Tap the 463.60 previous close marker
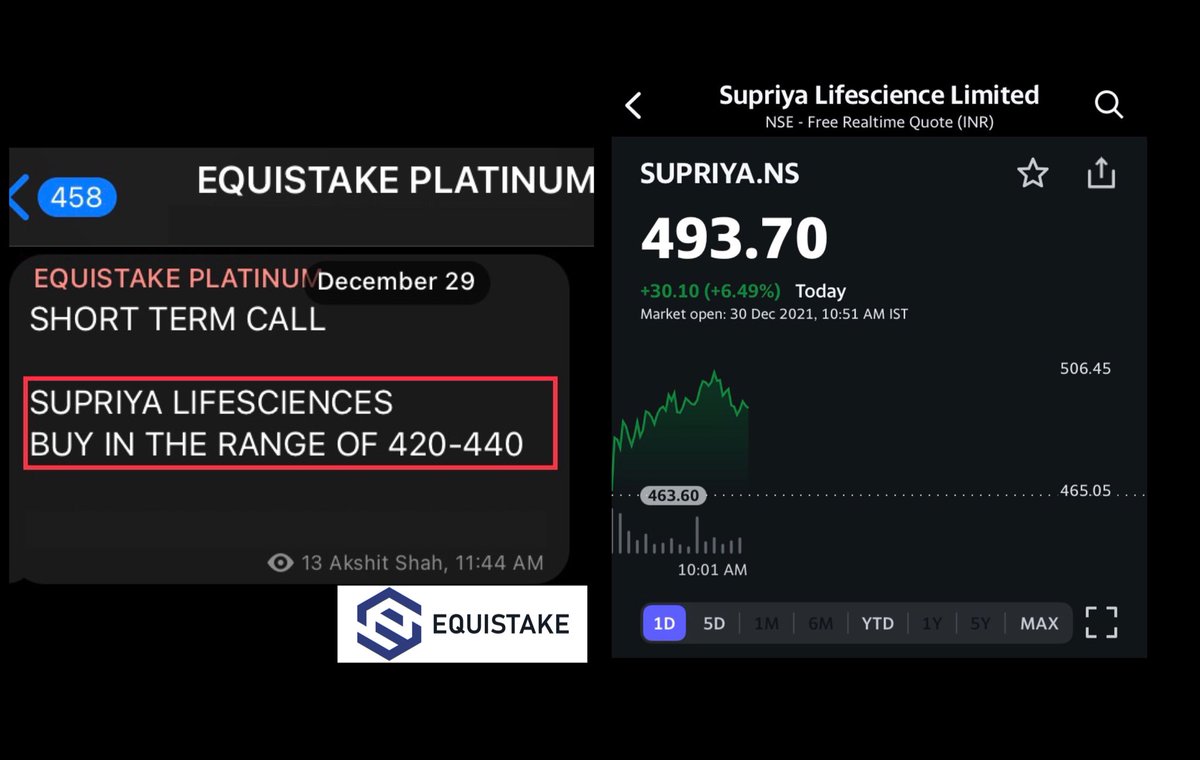Screen dimensions: 1200x760 pos(673,495)
